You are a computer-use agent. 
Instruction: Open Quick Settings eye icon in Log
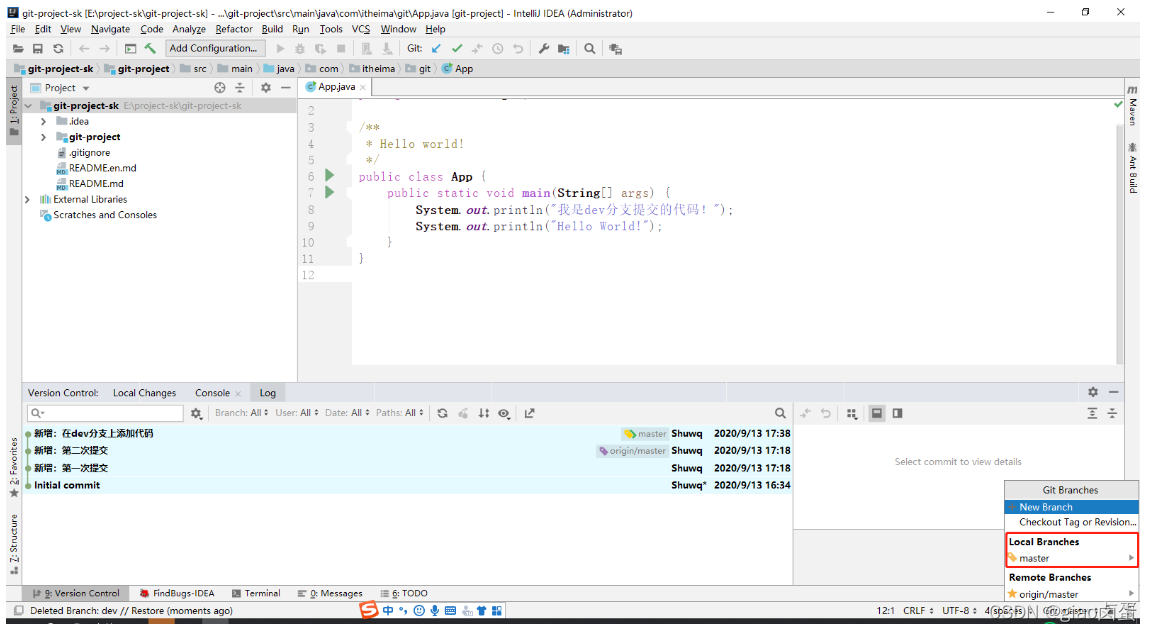[504, 413]
